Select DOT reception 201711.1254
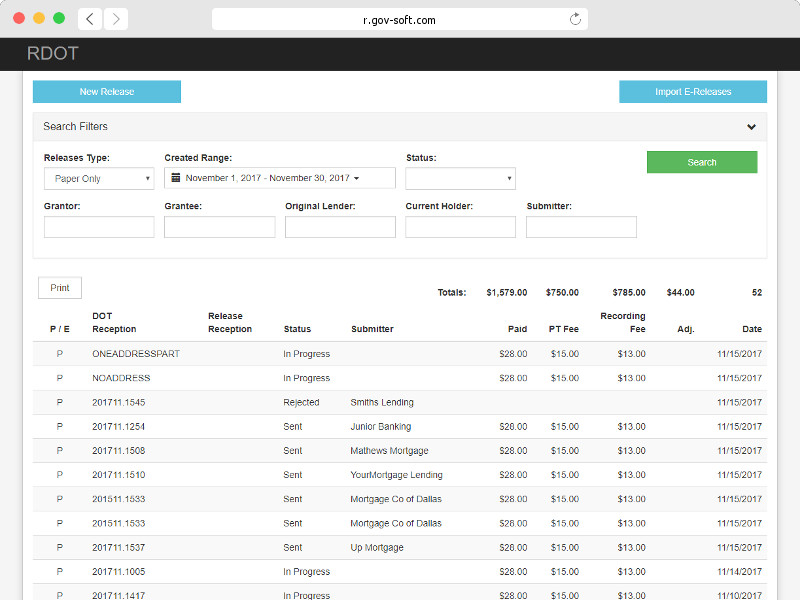Viewport: 800px width, 600px height. 118,427
